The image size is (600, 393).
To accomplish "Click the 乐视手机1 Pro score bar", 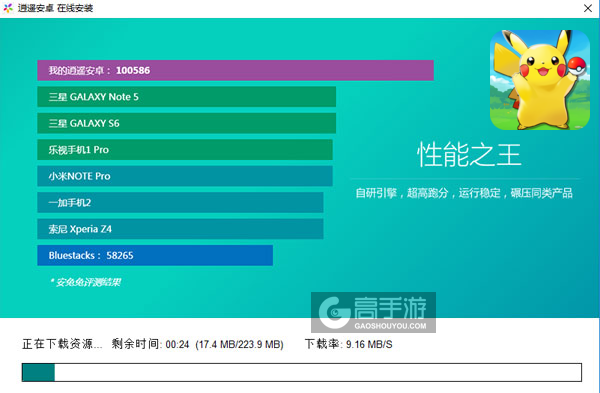I will [x=185, y=150].
